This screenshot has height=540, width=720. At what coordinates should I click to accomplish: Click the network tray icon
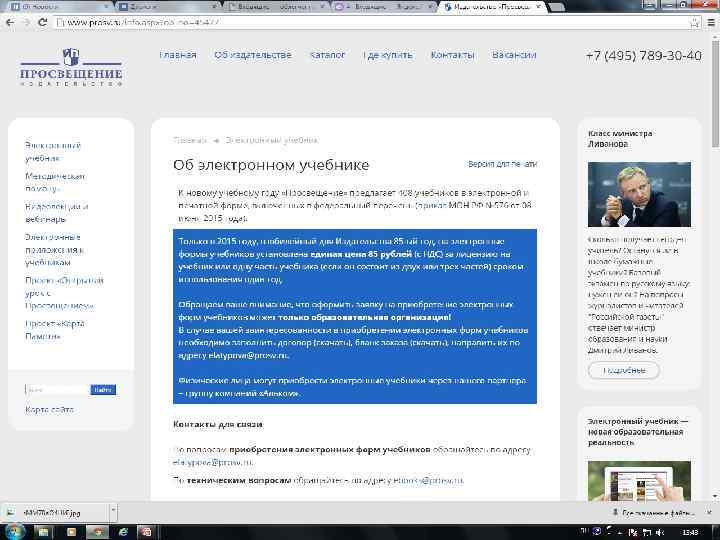pos(647,532)
